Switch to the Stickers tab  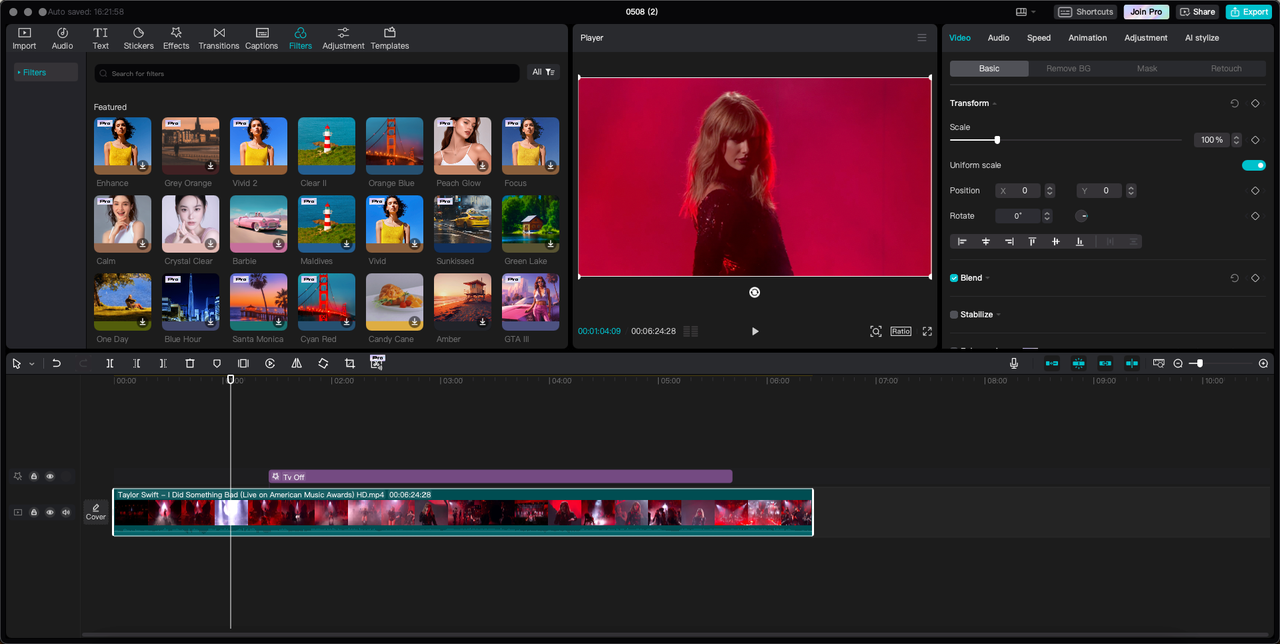pyautogui.click(x=138, y=39)
